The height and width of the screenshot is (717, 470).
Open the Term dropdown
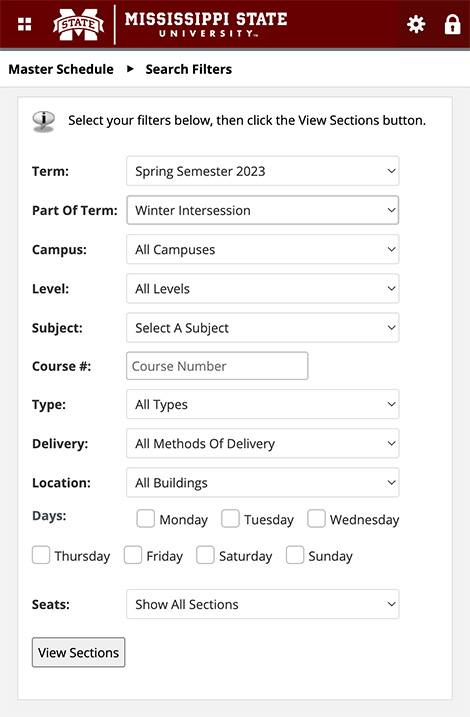coord(262,171)
